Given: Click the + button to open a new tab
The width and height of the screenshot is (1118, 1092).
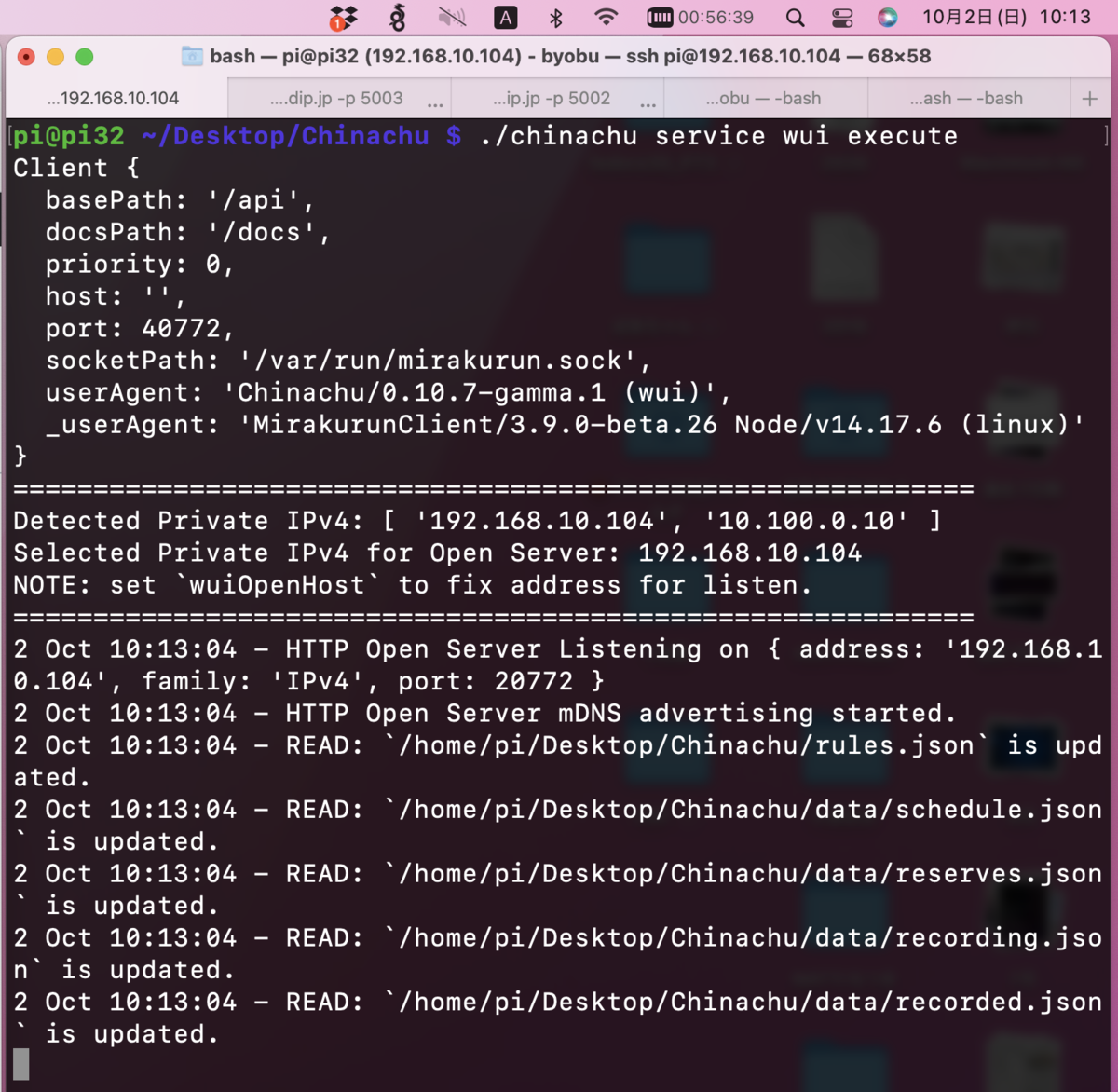Looking at the screenshot, I should [1089, 98].
